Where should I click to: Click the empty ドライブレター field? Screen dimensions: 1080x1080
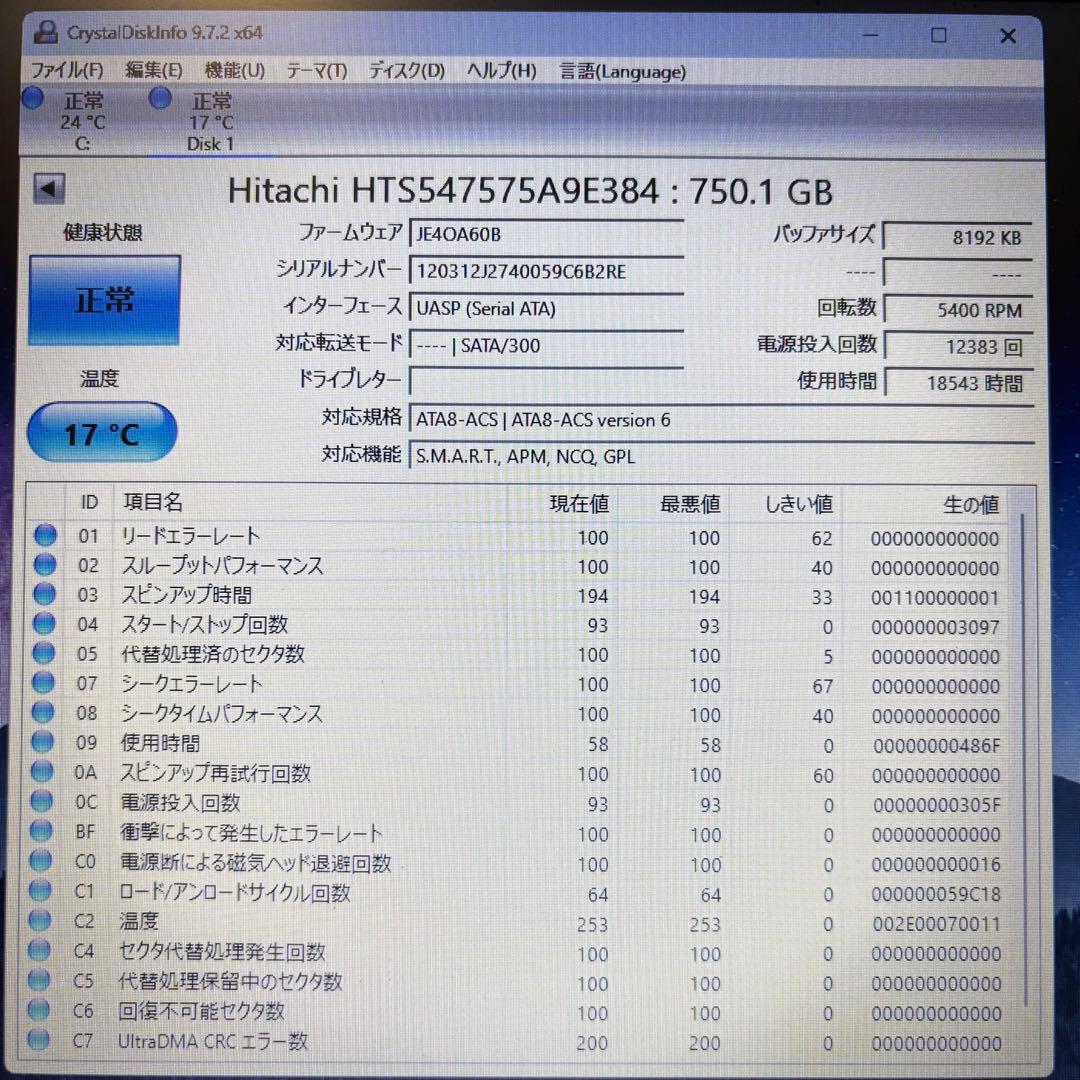[546, 381]
